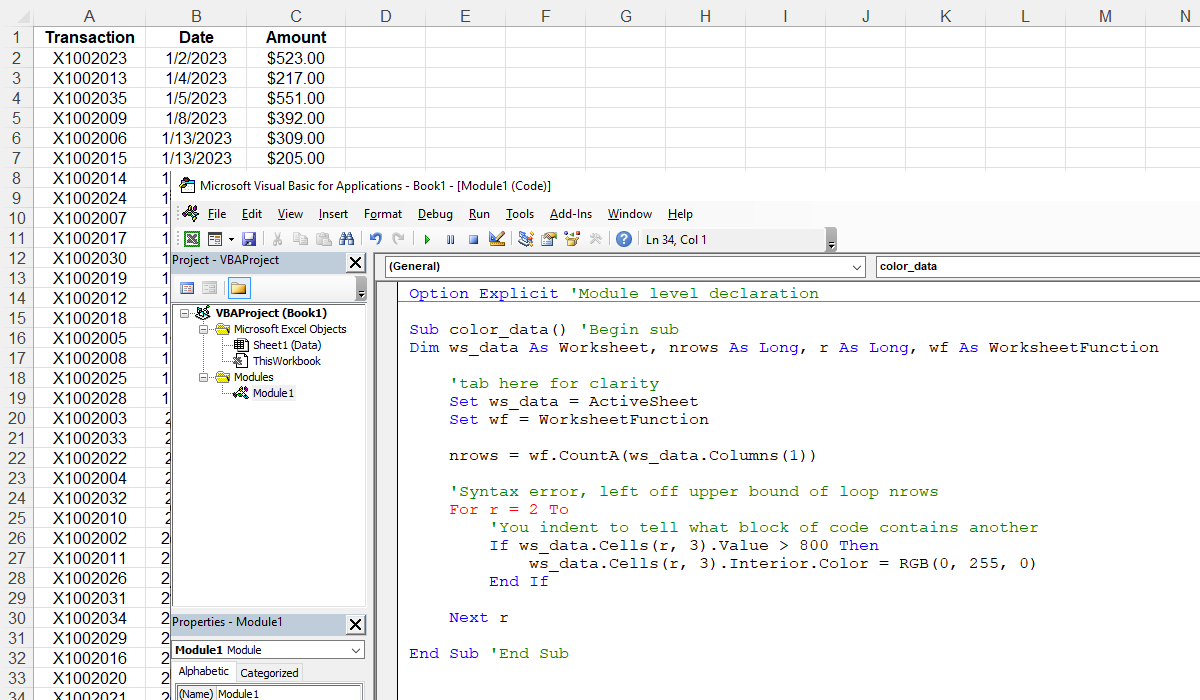The image size is (1200, 700).
Task: Select Sheet1 (Data) in project tree
Action: click(286, 345)
